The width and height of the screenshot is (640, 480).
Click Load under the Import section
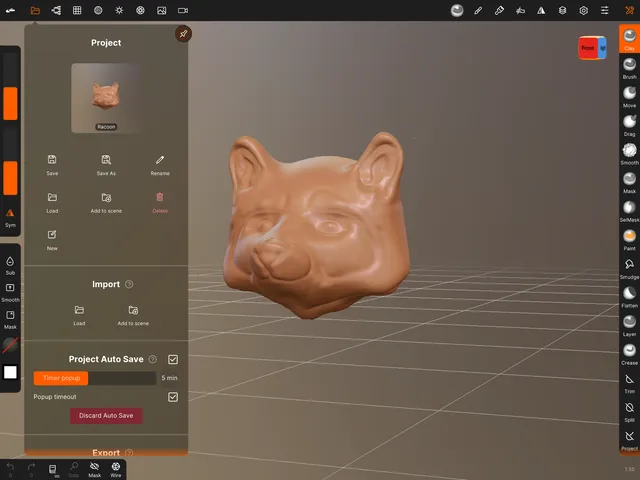coord(79,315)
